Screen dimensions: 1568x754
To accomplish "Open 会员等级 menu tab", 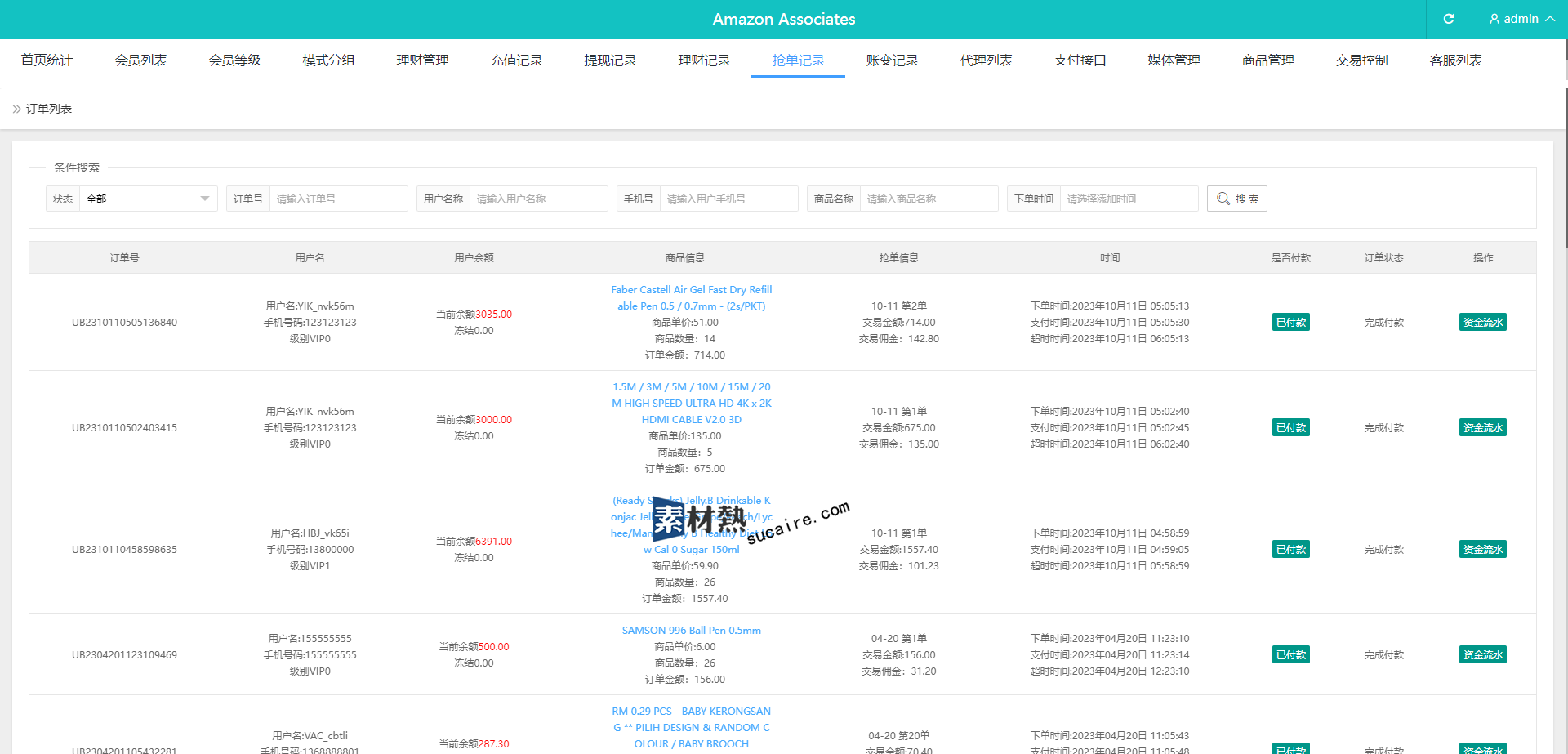I will (234, 60).
